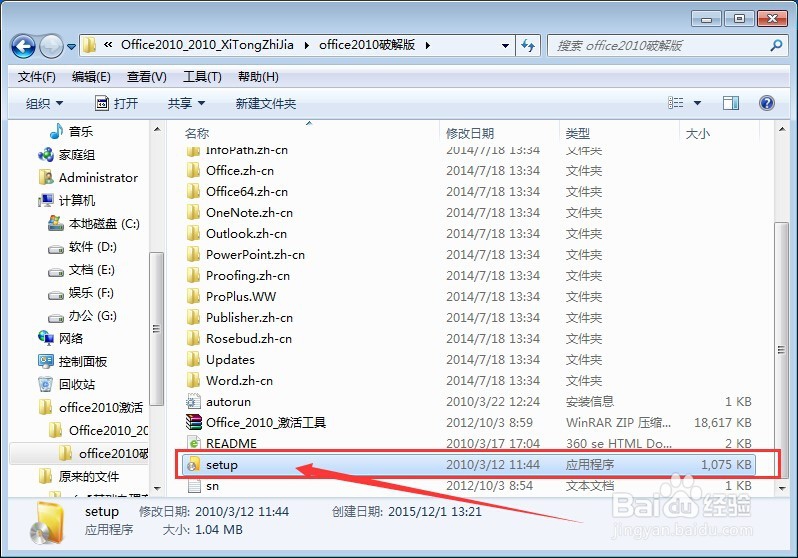This screenshot has width=798, height=558.
Task: Select the setup application icon
Action: pos(193,464)
